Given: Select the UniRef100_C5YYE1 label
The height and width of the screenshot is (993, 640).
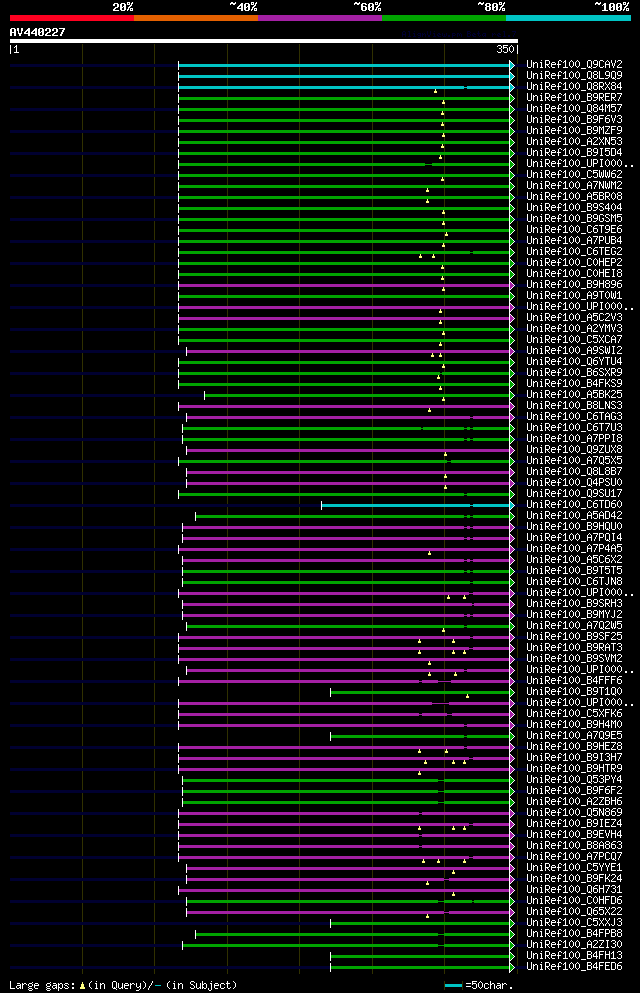Looking at the screenshot, I should click(574, 868).
